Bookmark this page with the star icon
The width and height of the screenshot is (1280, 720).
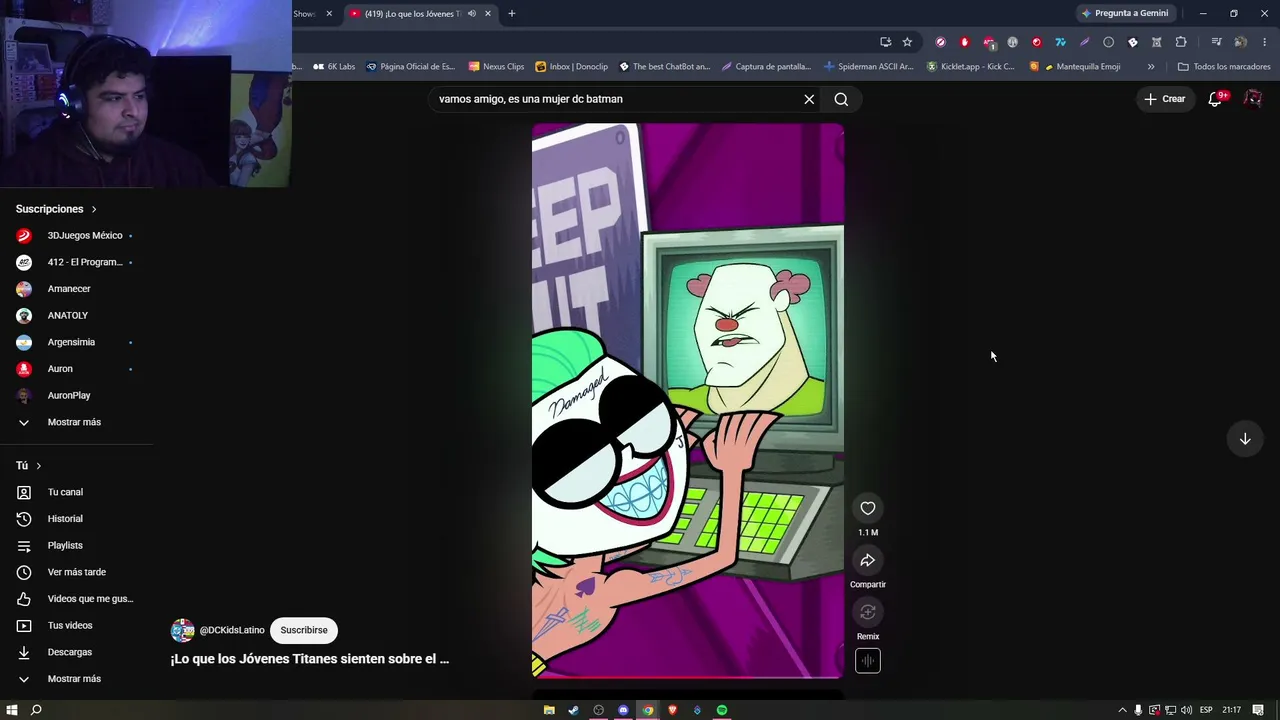907,42
